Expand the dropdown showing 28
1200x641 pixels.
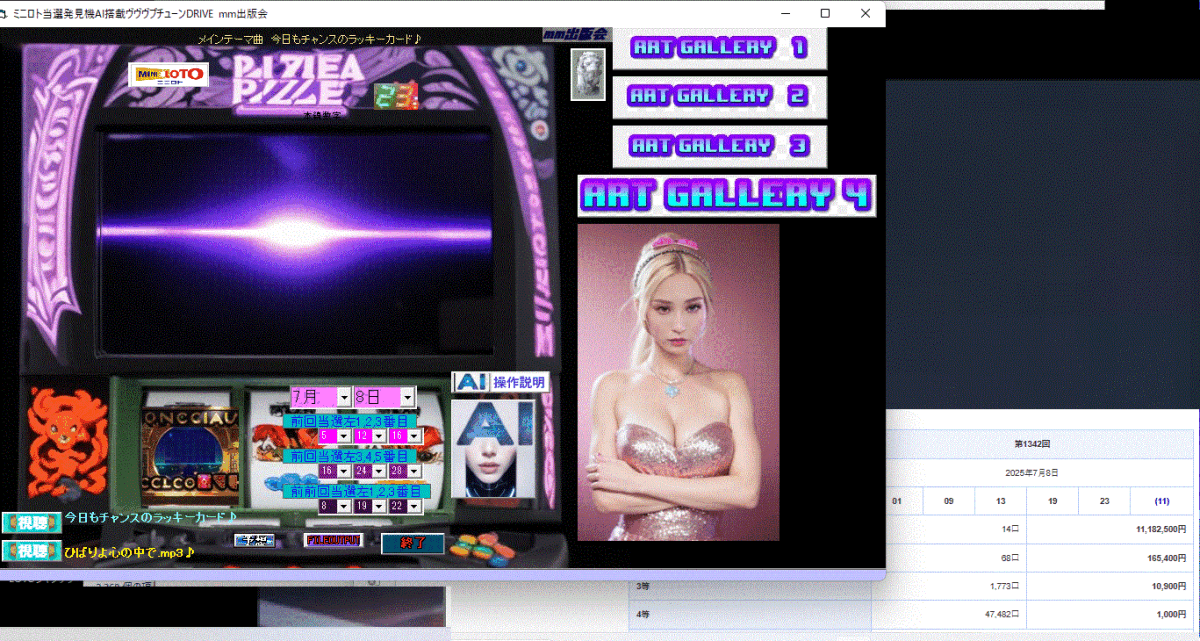(414, 470)
